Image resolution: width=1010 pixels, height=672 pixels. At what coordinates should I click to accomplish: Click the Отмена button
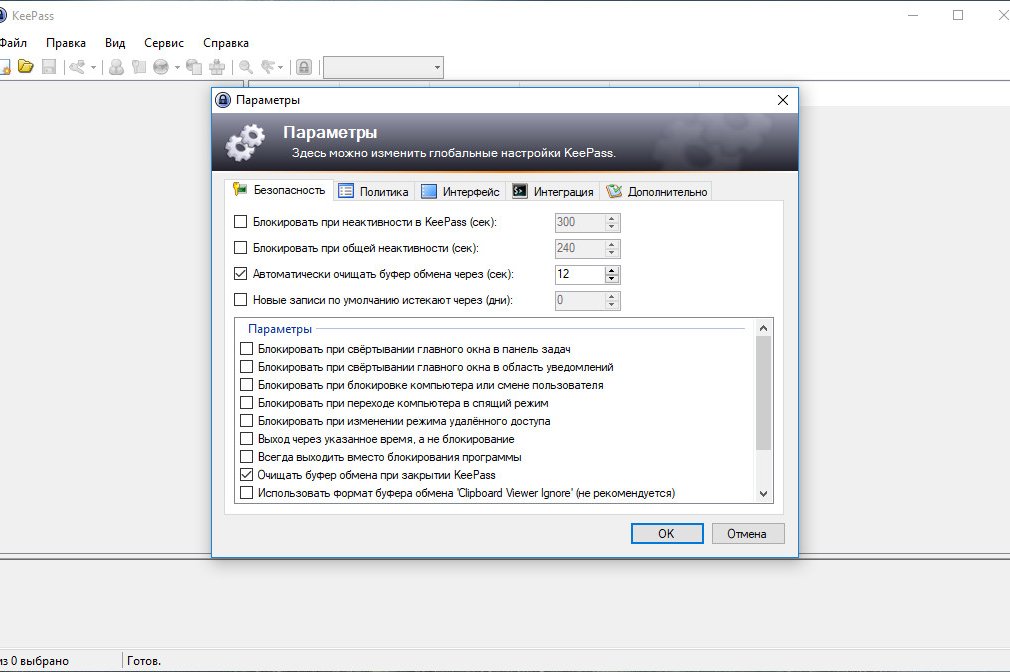pyautogui.click(x=747, y=533)
